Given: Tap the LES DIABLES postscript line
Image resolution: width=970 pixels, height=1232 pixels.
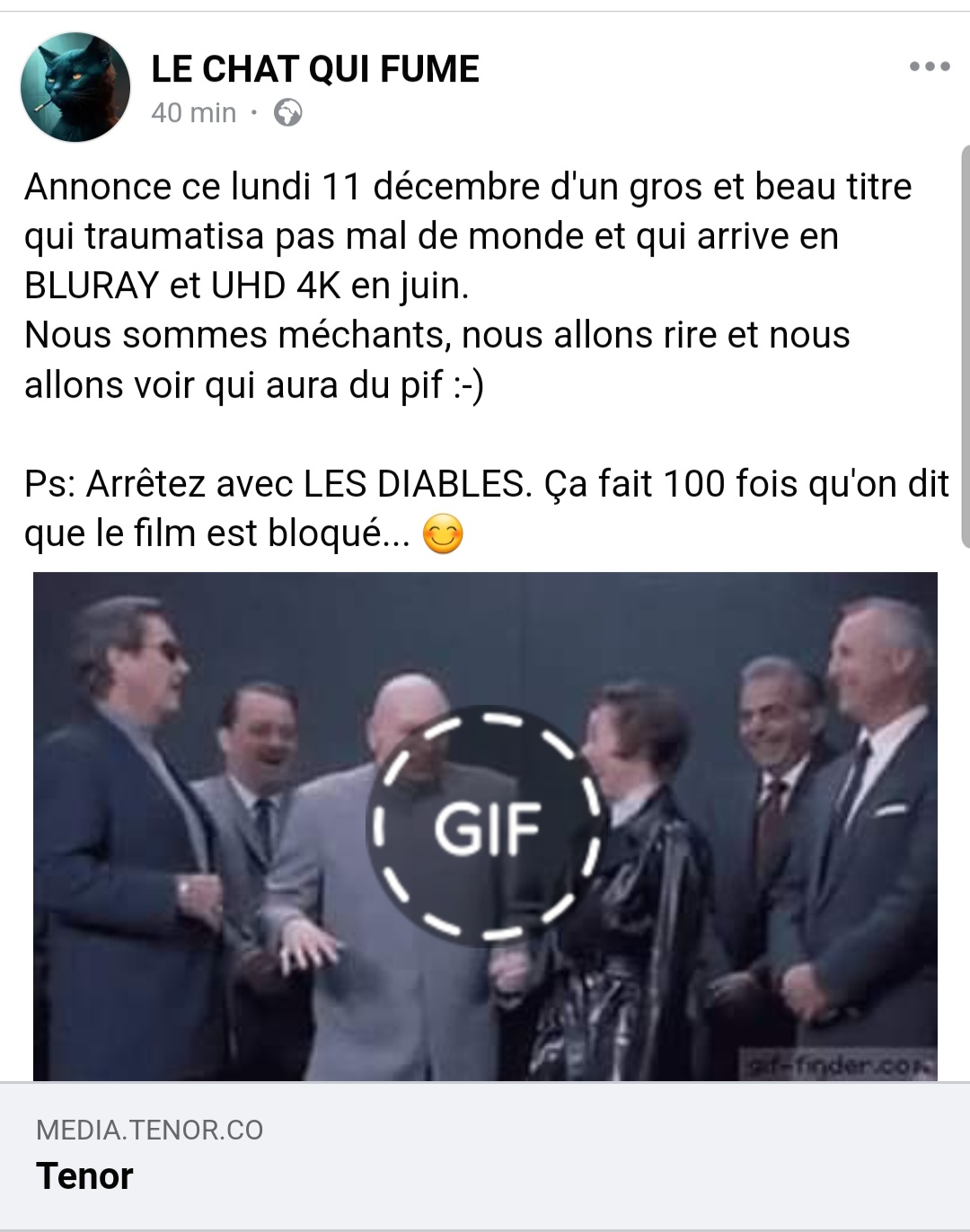Looking at the screenshot, I should coord(486,509).
